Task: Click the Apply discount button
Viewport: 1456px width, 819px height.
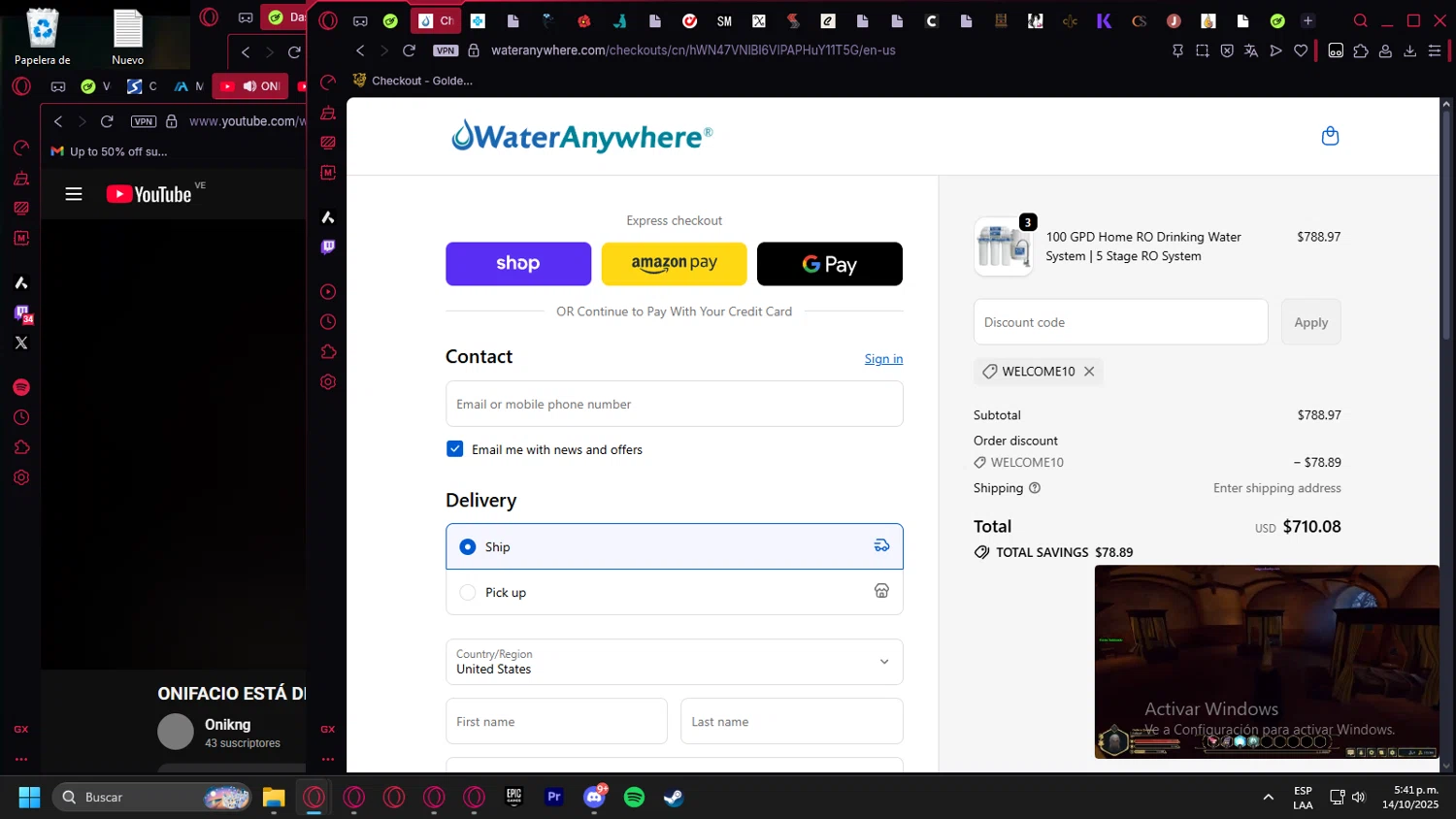Action: point(1310,322)
